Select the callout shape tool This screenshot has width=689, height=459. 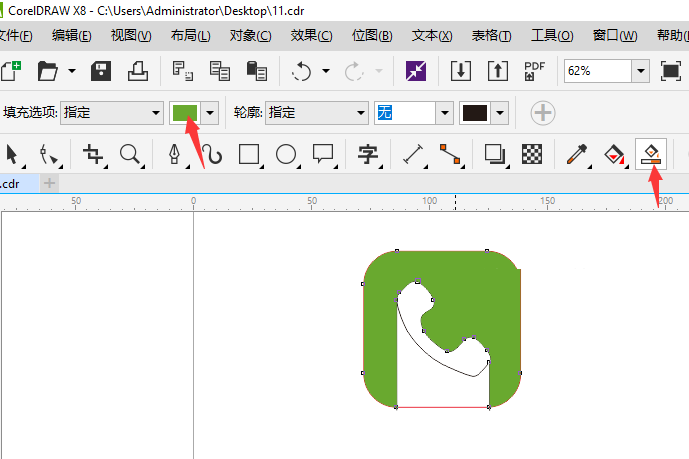point(323,155)
